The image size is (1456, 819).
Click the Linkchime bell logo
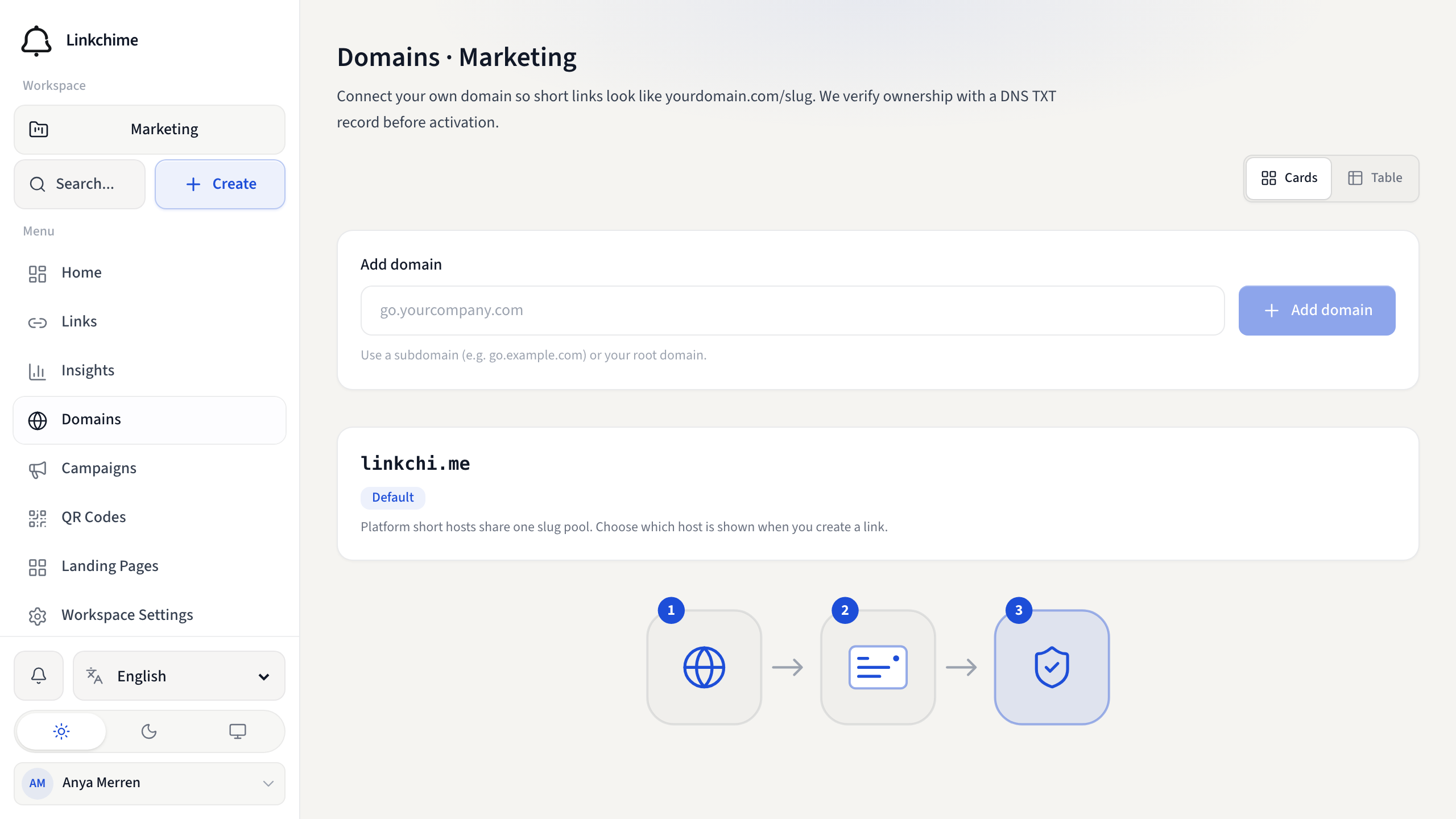tap(36, 40)
